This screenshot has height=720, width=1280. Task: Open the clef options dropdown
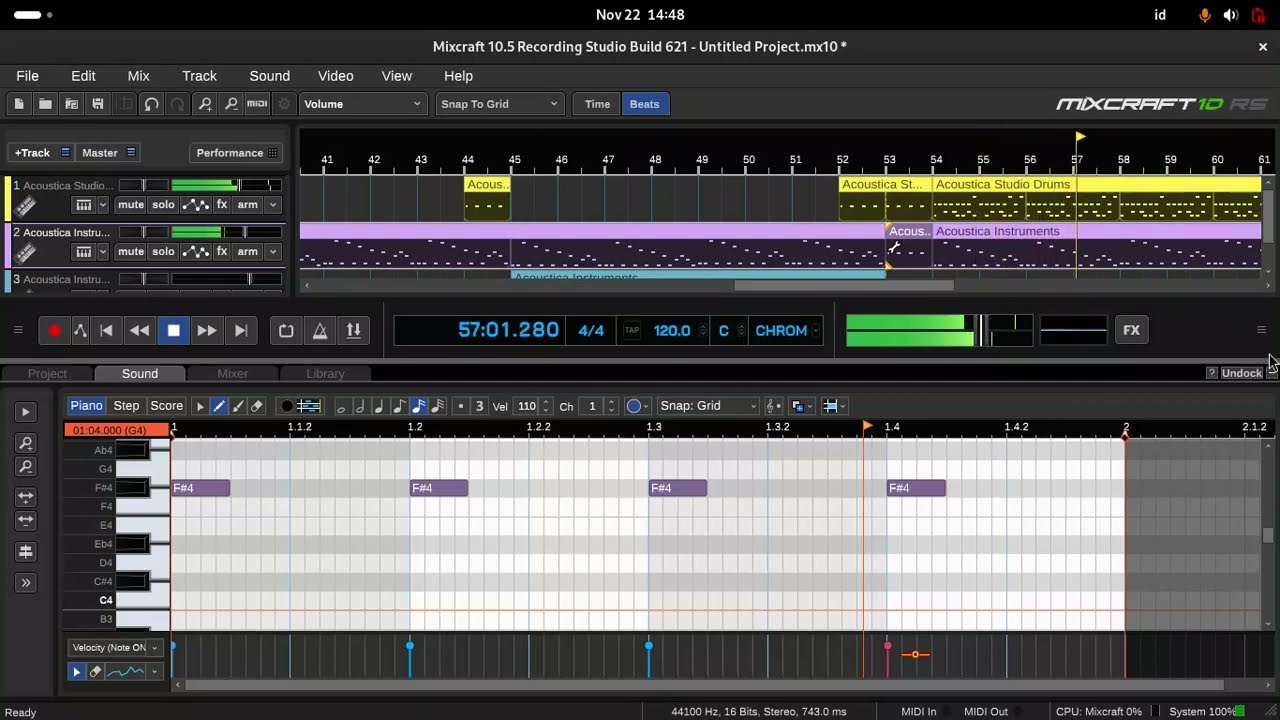pos(773,406)
